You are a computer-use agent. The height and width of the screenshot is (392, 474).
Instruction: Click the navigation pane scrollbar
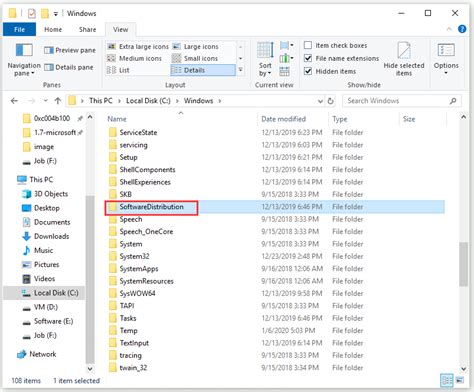(90, 279)
